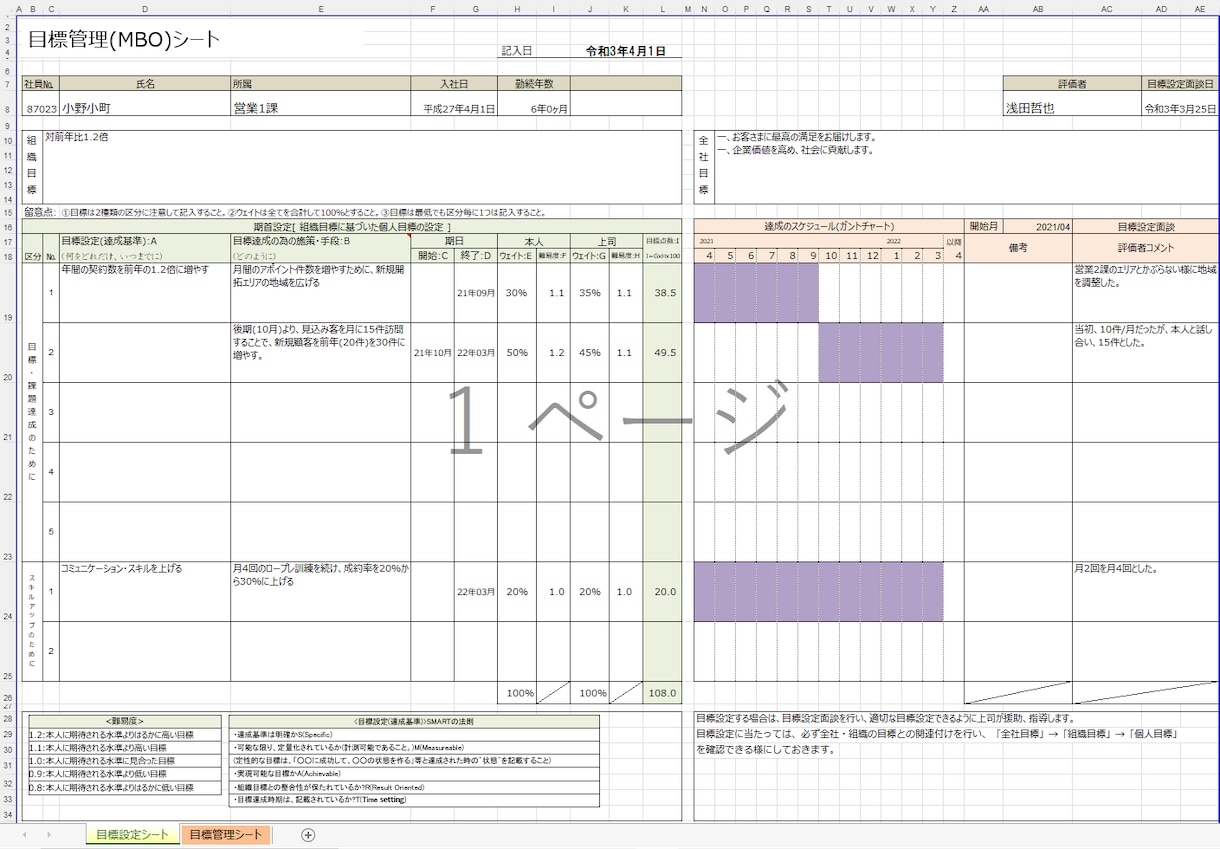The image size is (1220, 849).
Task: Select the score cell 49.5
Action: tap(662, 353)
